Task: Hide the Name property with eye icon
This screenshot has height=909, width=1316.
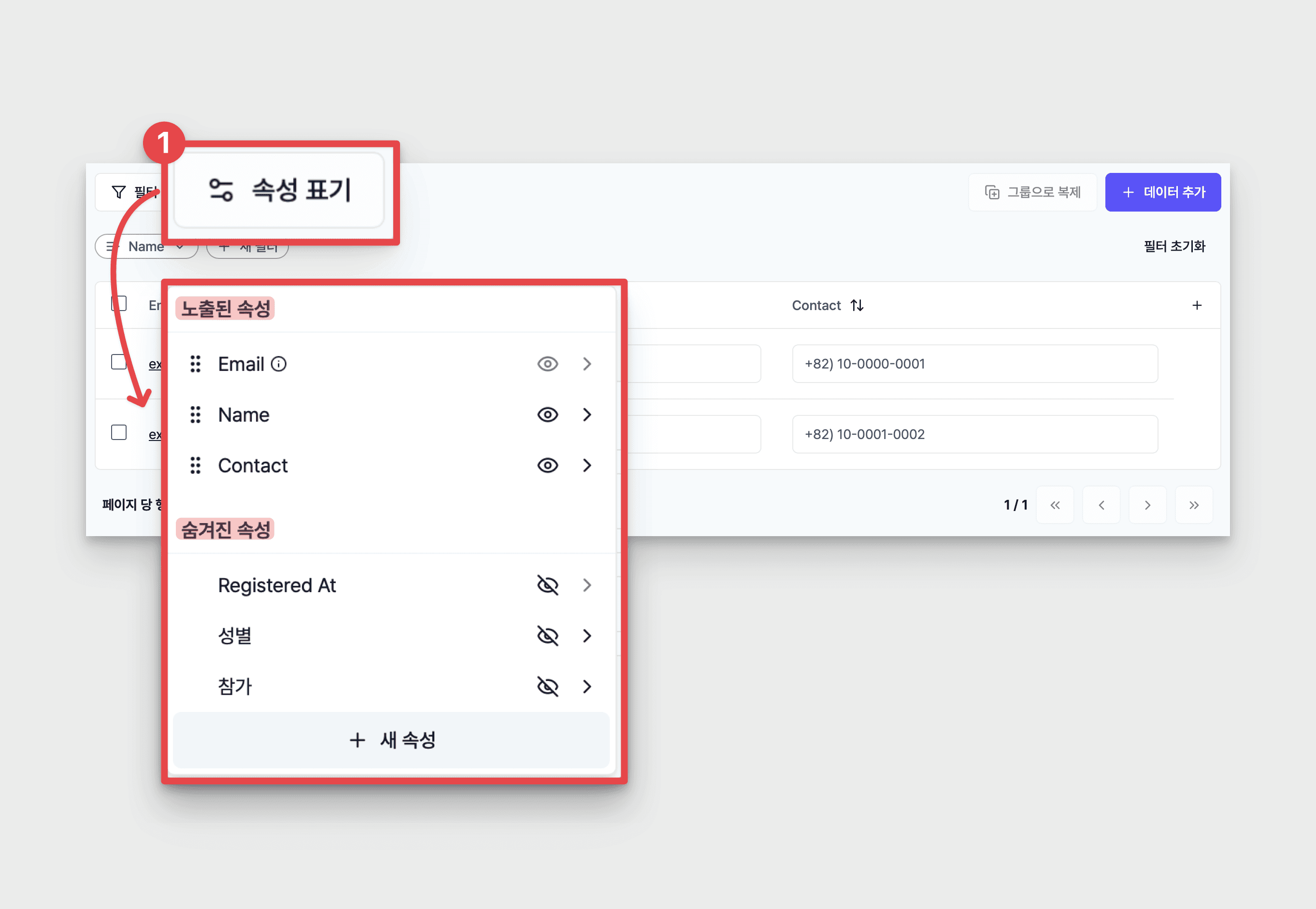Action: pyautogui.click(x=547, y=414)
